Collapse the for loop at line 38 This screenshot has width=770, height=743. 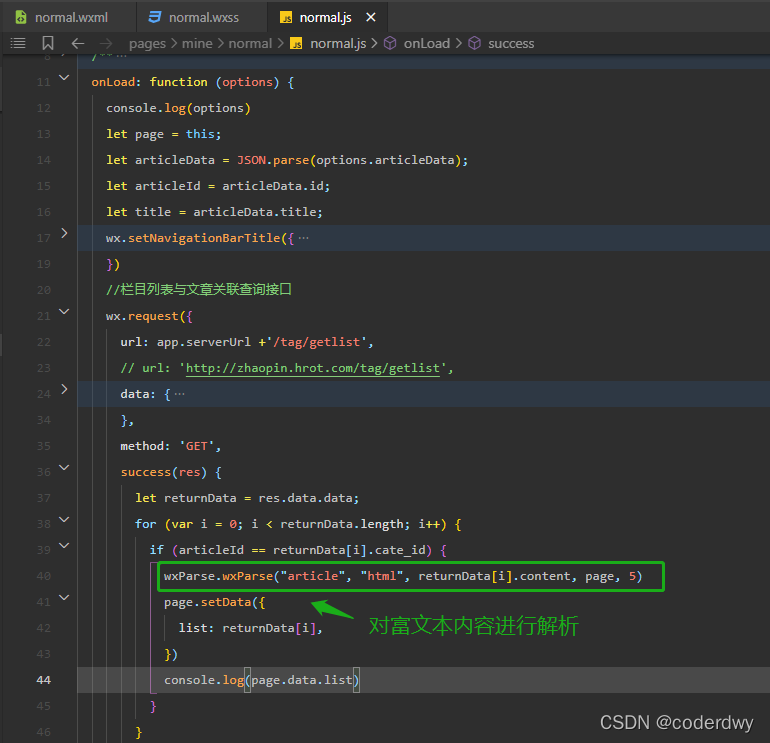(x=64, y=519)
